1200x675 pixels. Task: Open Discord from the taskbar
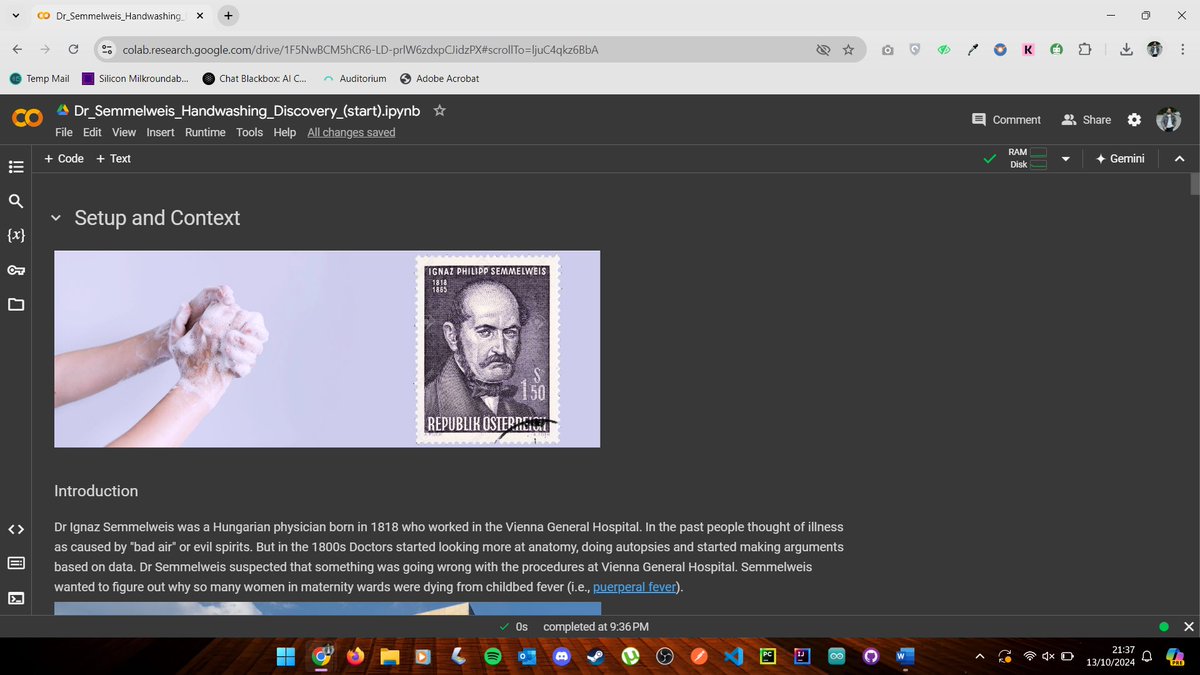[561, 656]
